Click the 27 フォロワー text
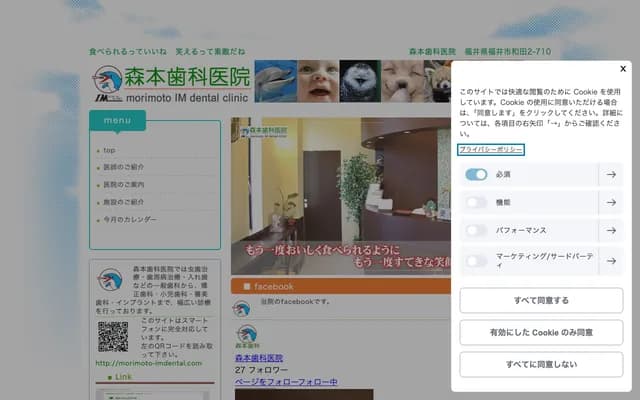 tap(261, 370)
